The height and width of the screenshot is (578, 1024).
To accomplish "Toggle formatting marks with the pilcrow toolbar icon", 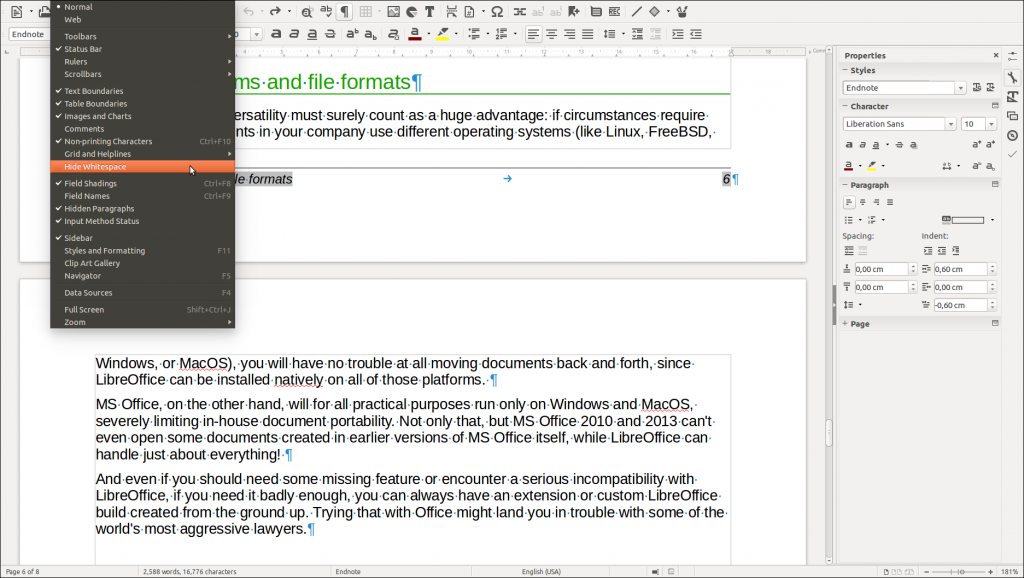I will (345, 11).
